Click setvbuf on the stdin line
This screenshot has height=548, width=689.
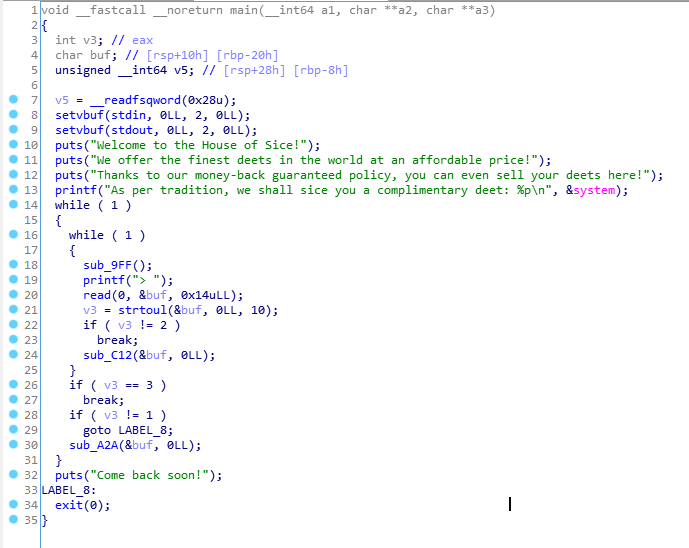point(79,115)
